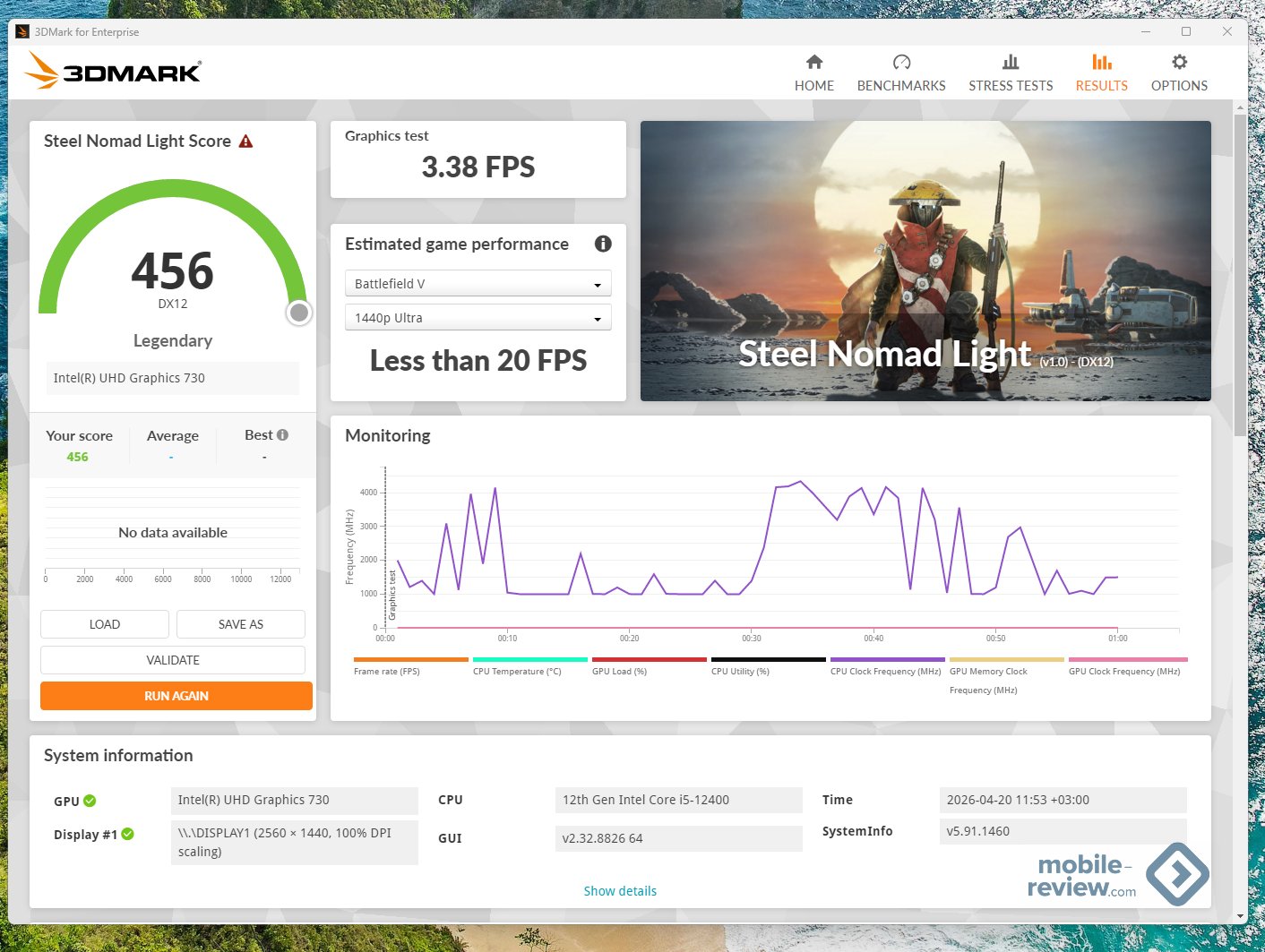Click the info icon next to Best

pyautogui.click(x=283, y=435)
